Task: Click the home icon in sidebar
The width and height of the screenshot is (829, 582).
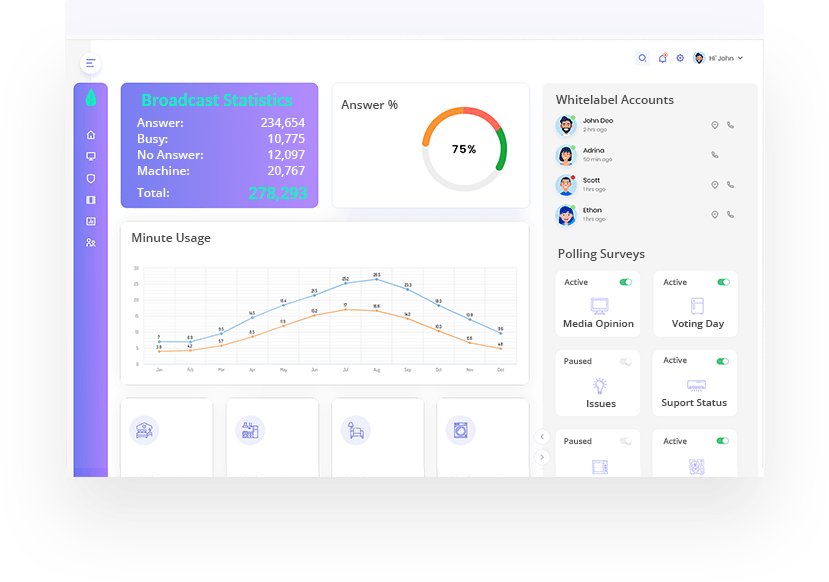Action: [x=91, y=135]
